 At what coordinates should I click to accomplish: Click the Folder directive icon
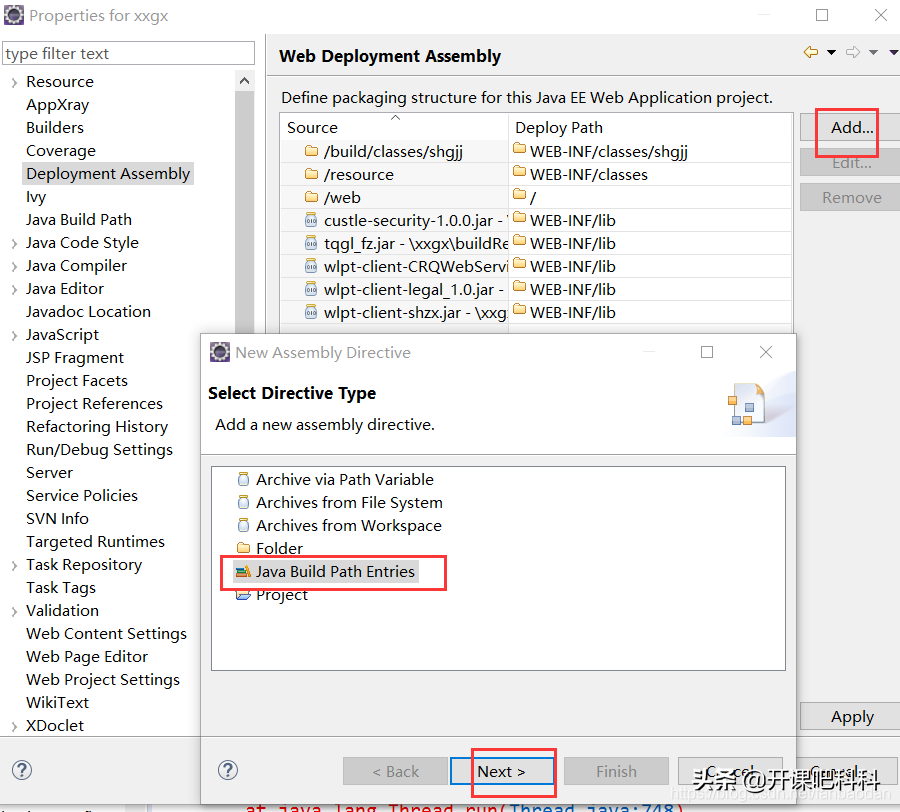243,547
